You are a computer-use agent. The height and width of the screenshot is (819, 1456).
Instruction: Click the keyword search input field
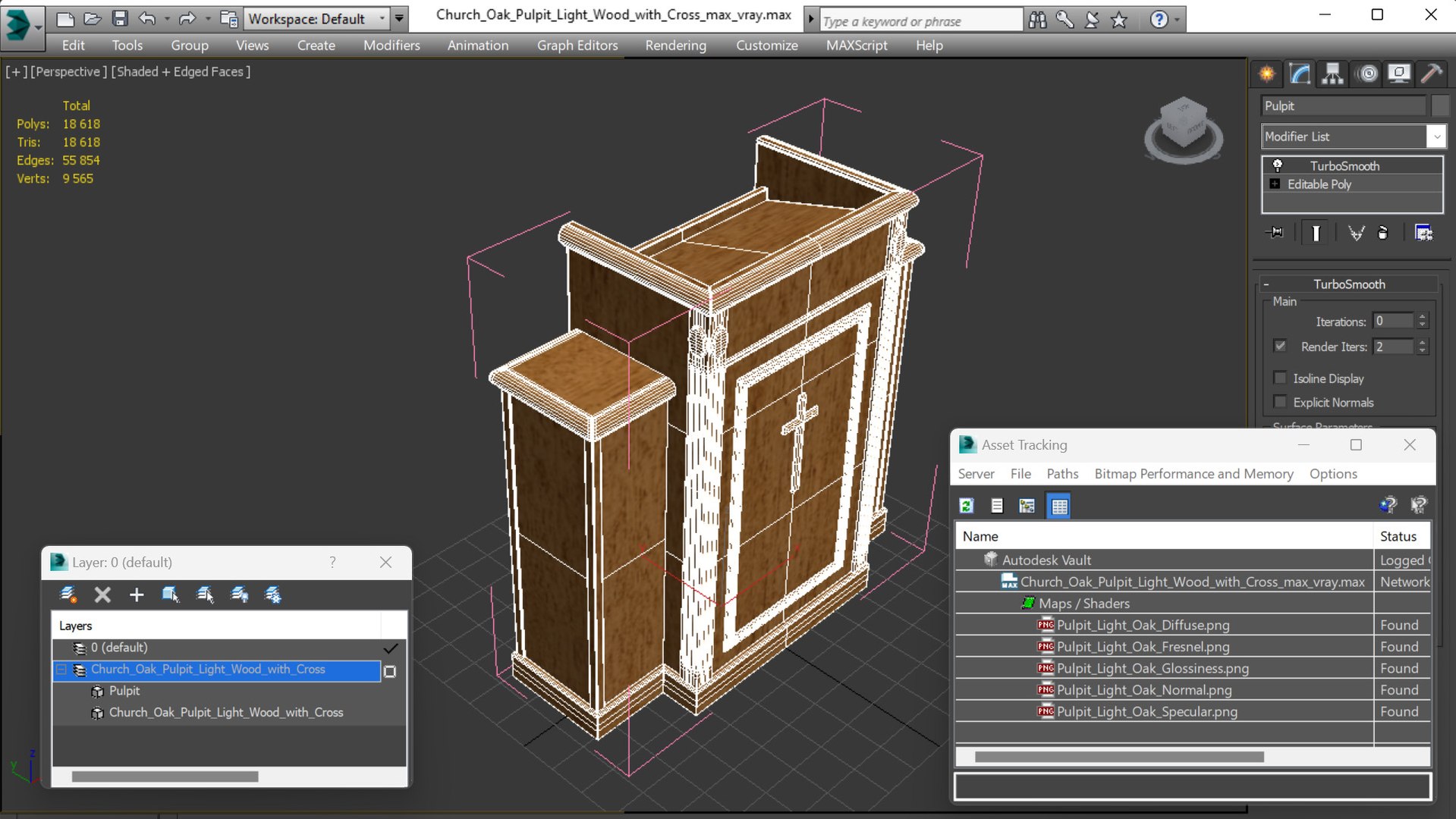click(x=920, y=20)
